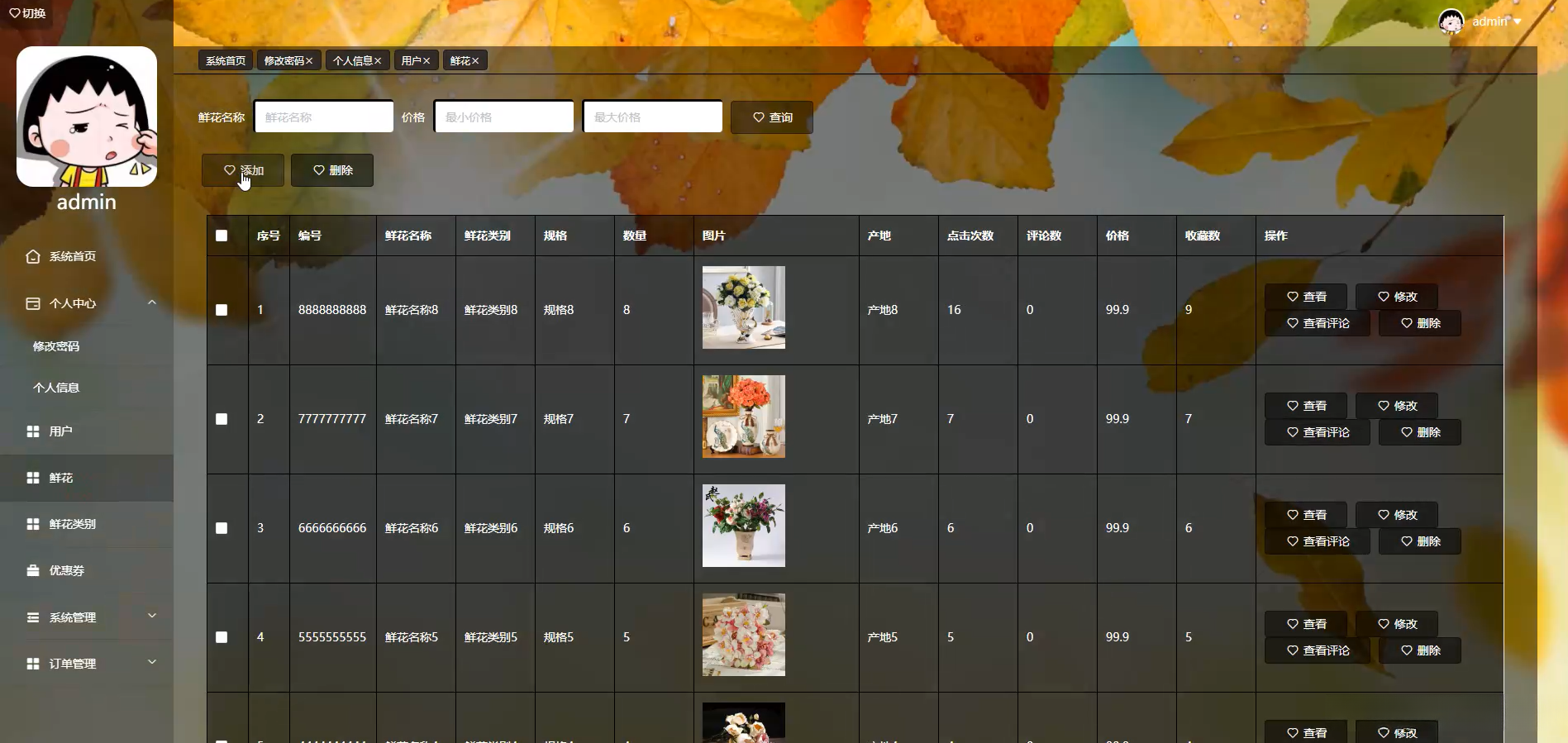Click 查看评论 for 鲜花名称7
Screen dimensions: 1568x743
click(x=1318, y=432)
